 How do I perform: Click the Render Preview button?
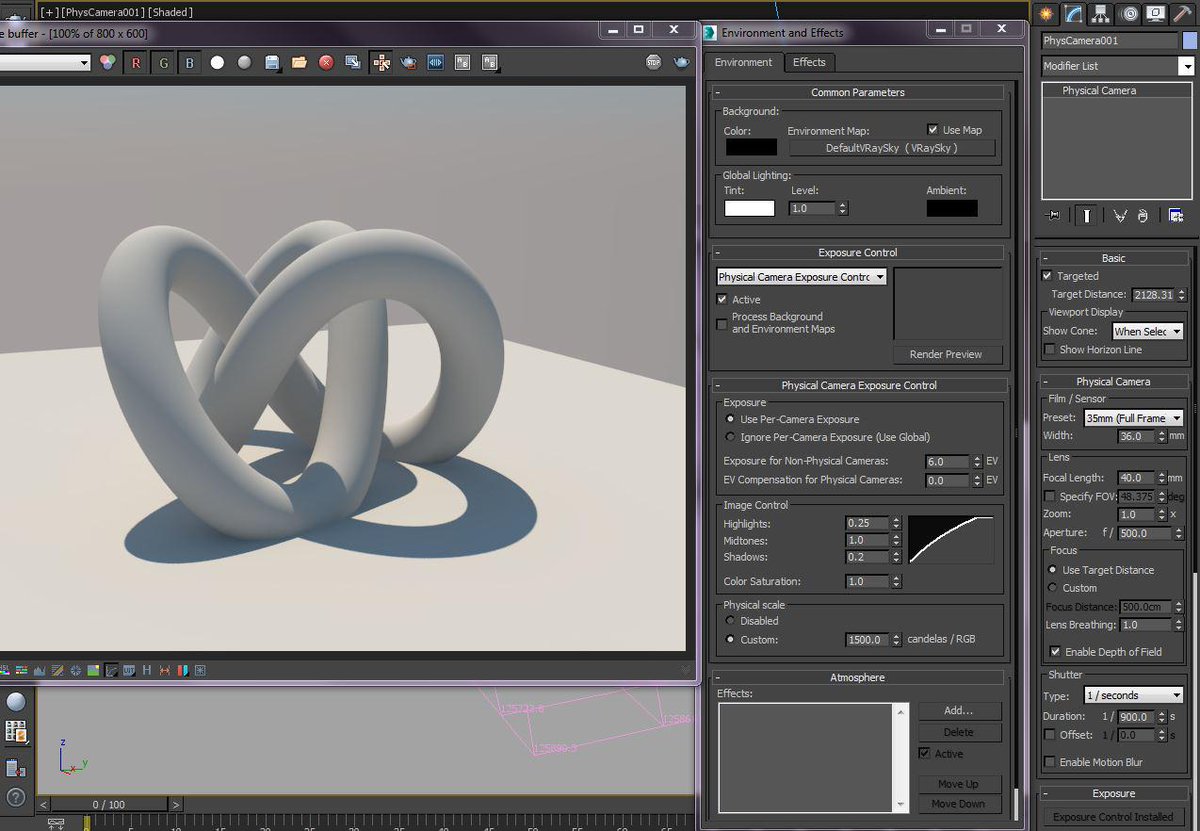point(945,354)
